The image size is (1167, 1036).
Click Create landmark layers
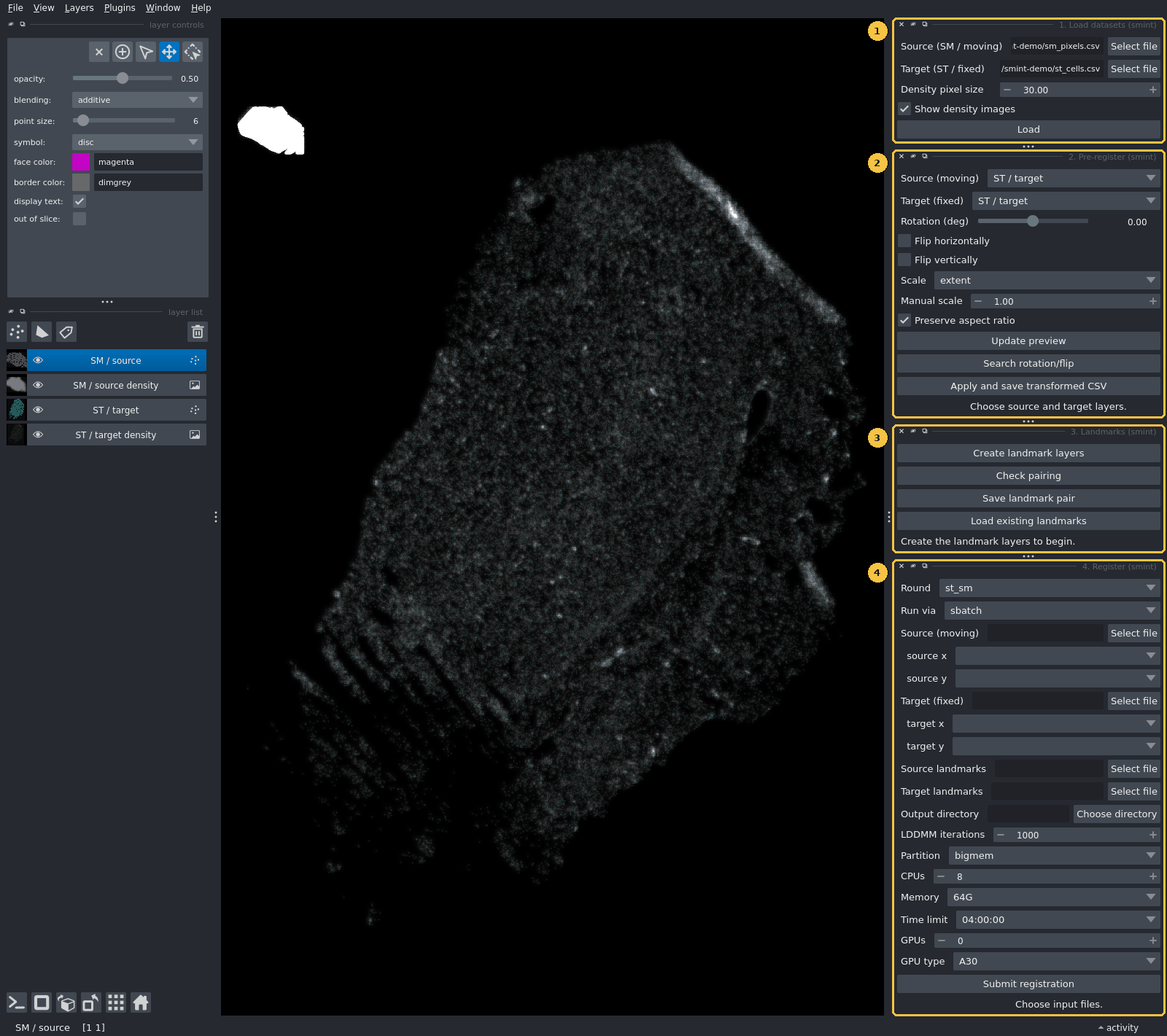1028,453
